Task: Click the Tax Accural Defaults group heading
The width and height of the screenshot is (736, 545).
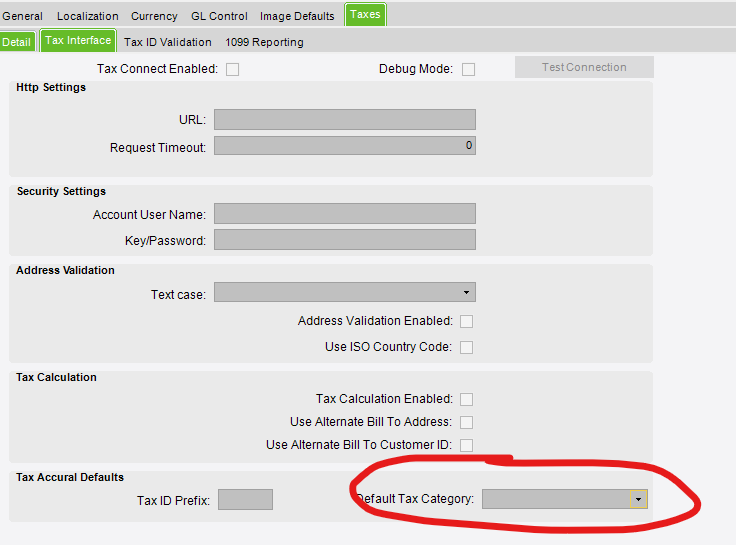Action: point(70,477)
